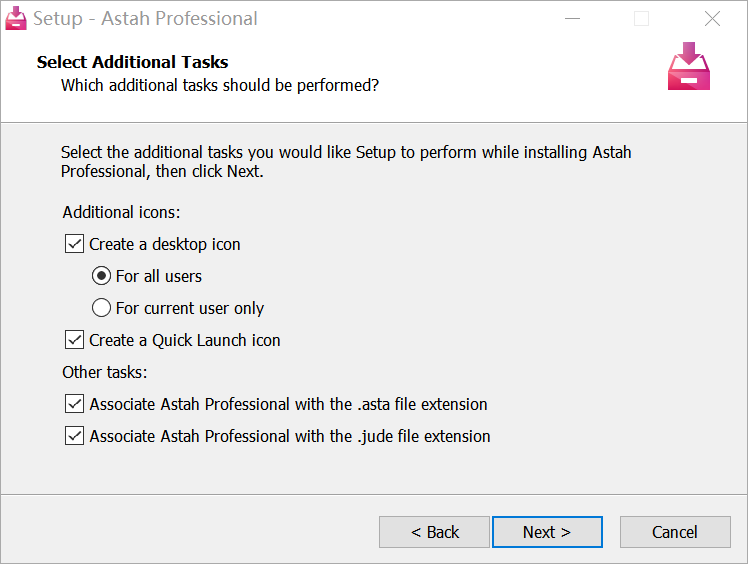Go to previous step with Back button

[434, 532]
